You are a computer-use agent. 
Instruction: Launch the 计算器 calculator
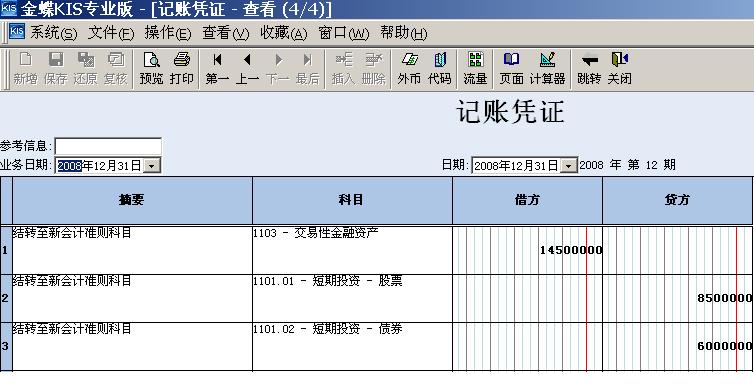tap(547, 69)
